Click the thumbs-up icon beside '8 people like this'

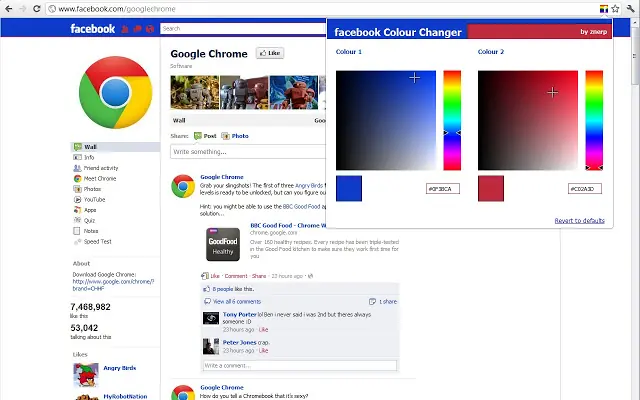coord(207,289)
